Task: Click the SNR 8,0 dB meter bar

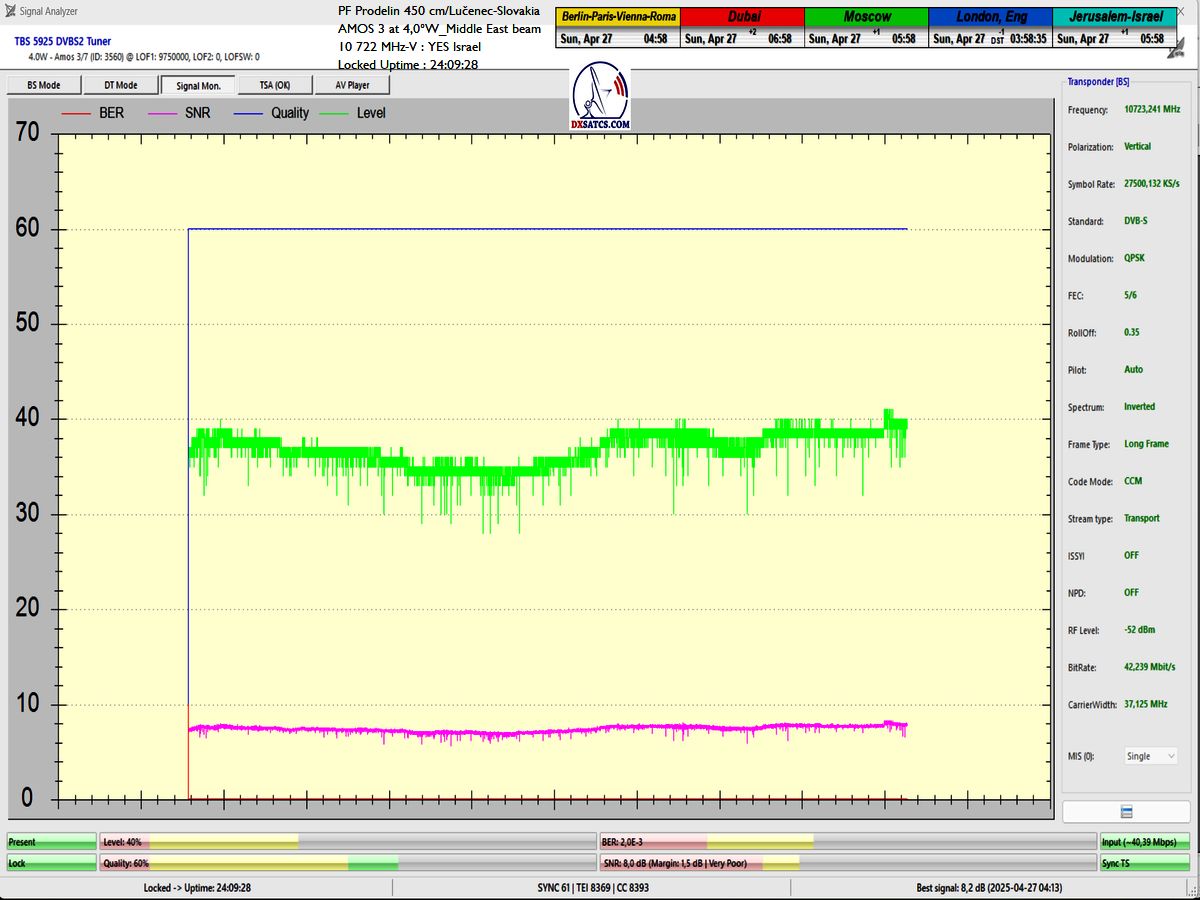Action: 847,863
